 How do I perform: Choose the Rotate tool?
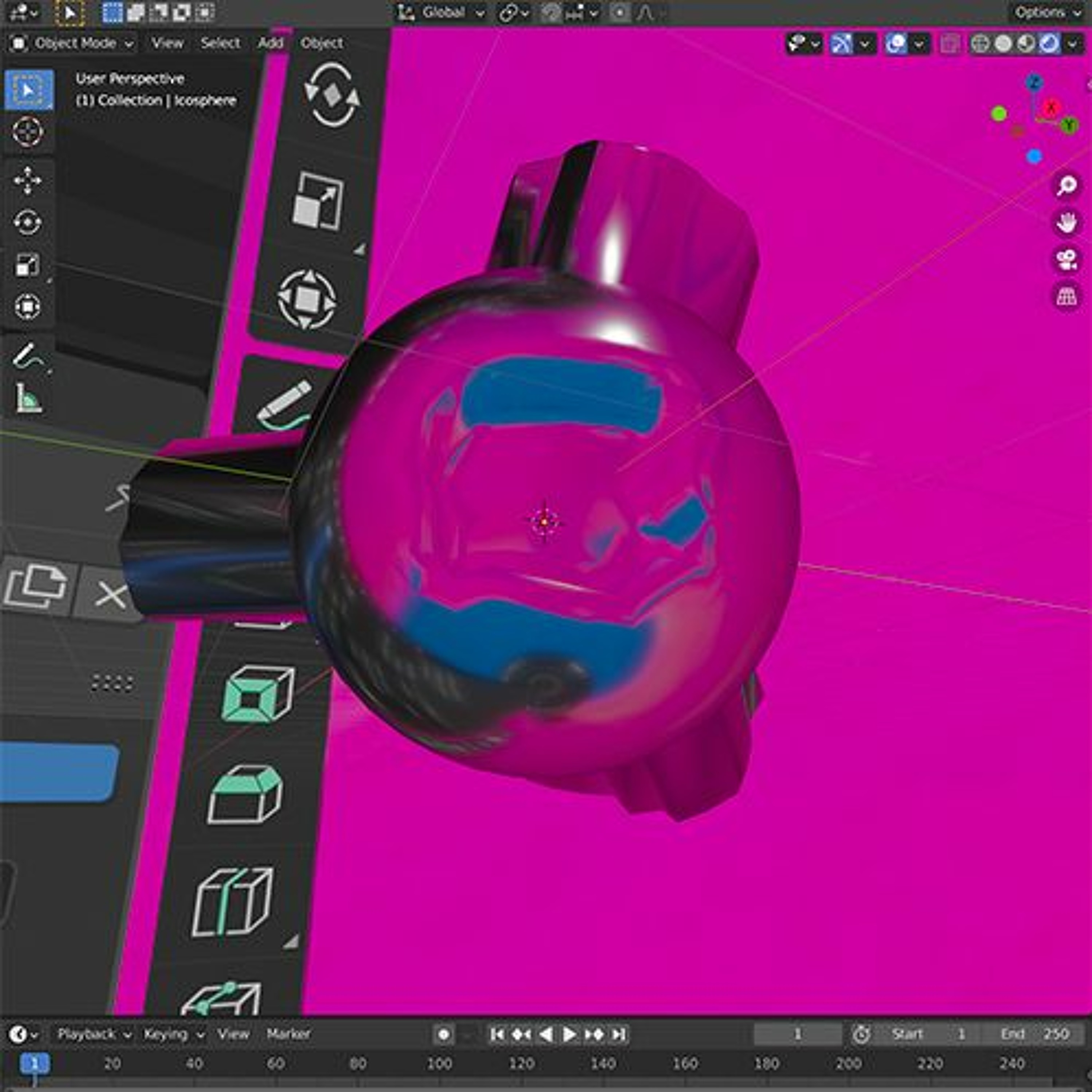point(27,222)
